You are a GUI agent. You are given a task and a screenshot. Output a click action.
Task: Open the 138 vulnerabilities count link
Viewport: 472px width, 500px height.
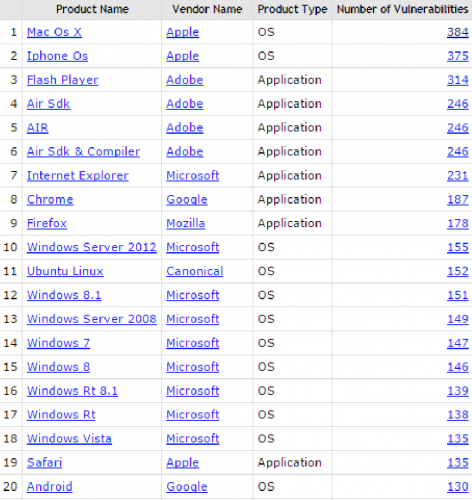[458, 415]
